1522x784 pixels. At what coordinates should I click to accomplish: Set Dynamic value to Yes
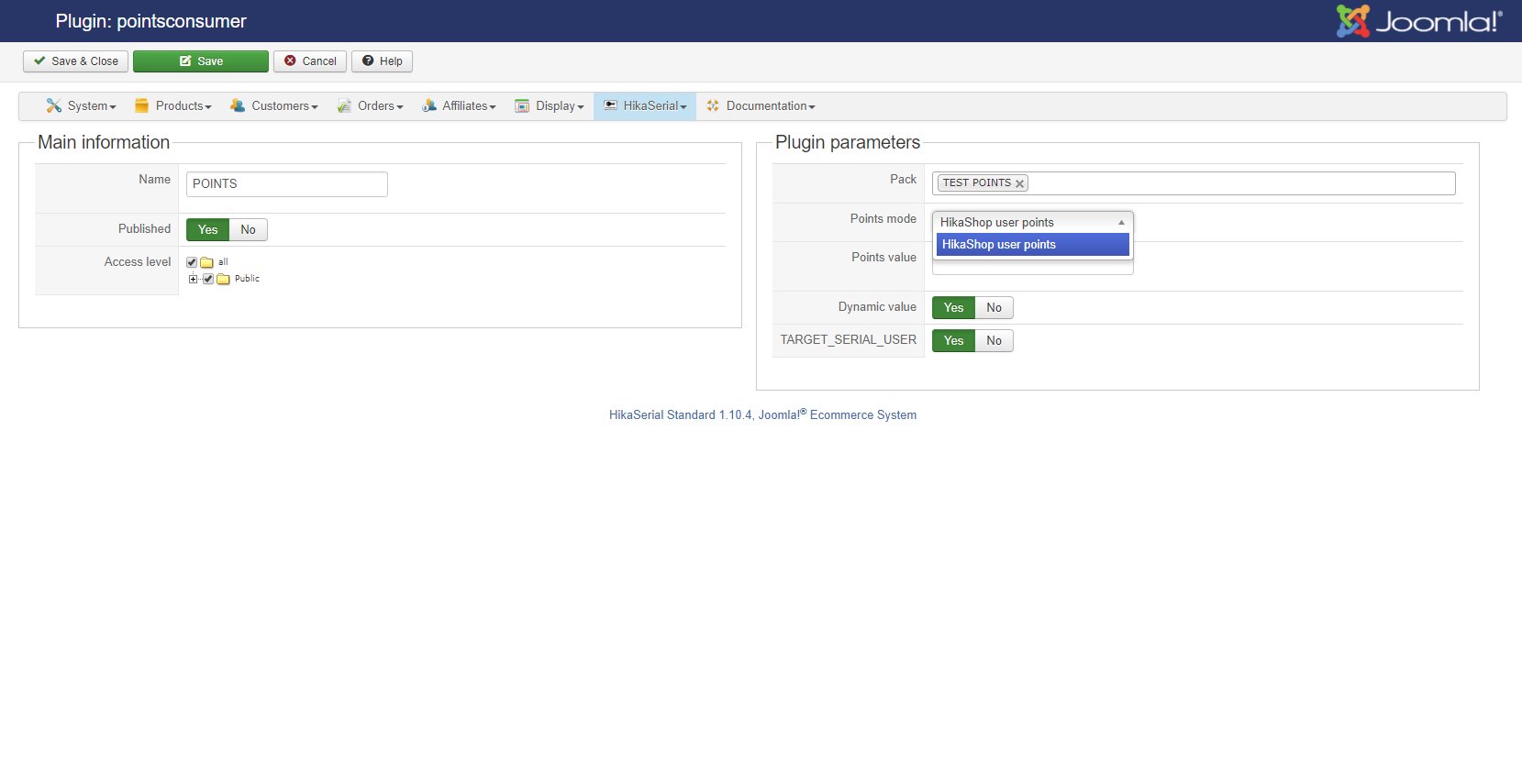(954, 308)
